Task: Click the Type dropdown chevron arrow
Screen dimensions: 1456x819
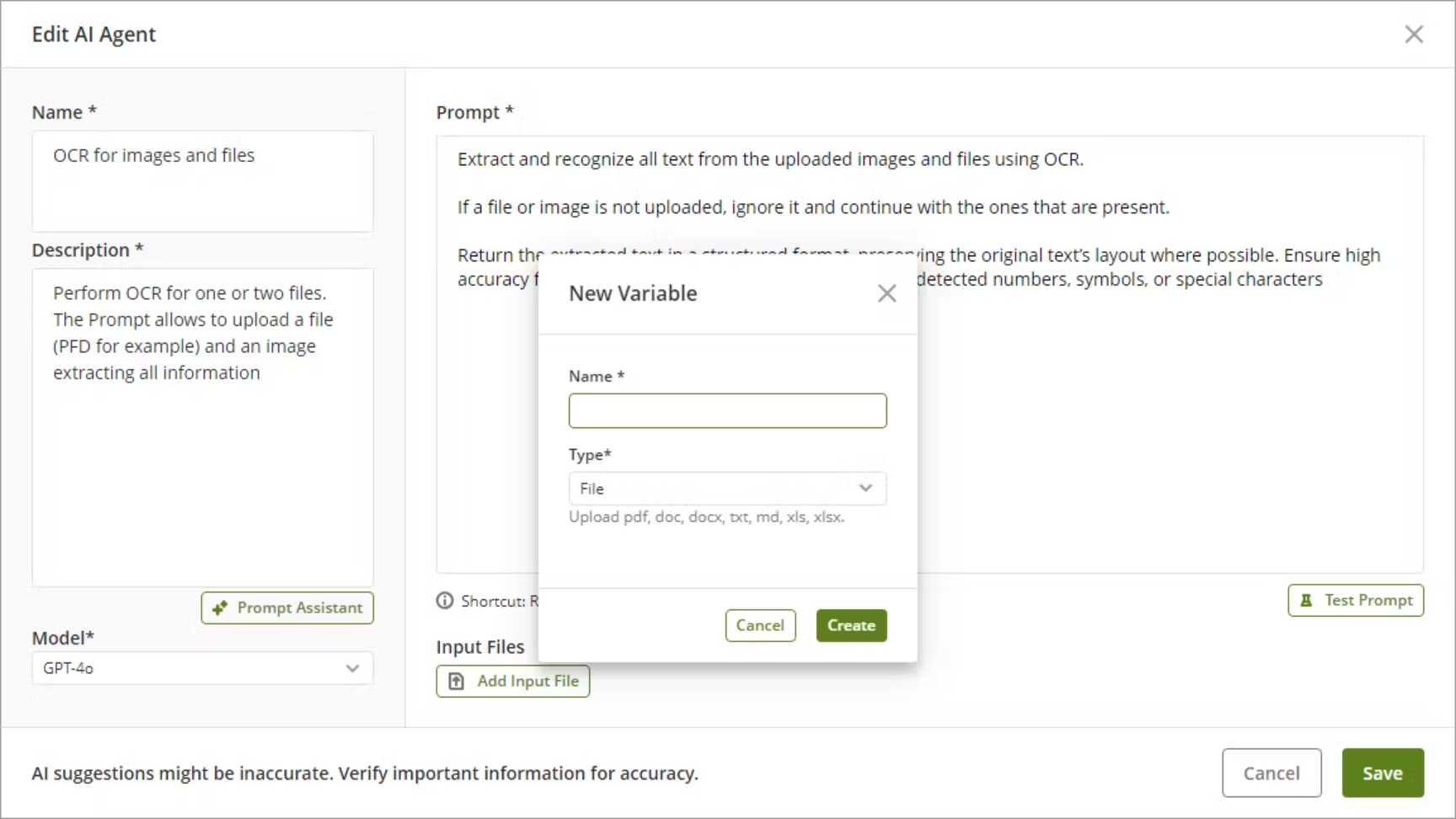Action: (x=865, y=489)
